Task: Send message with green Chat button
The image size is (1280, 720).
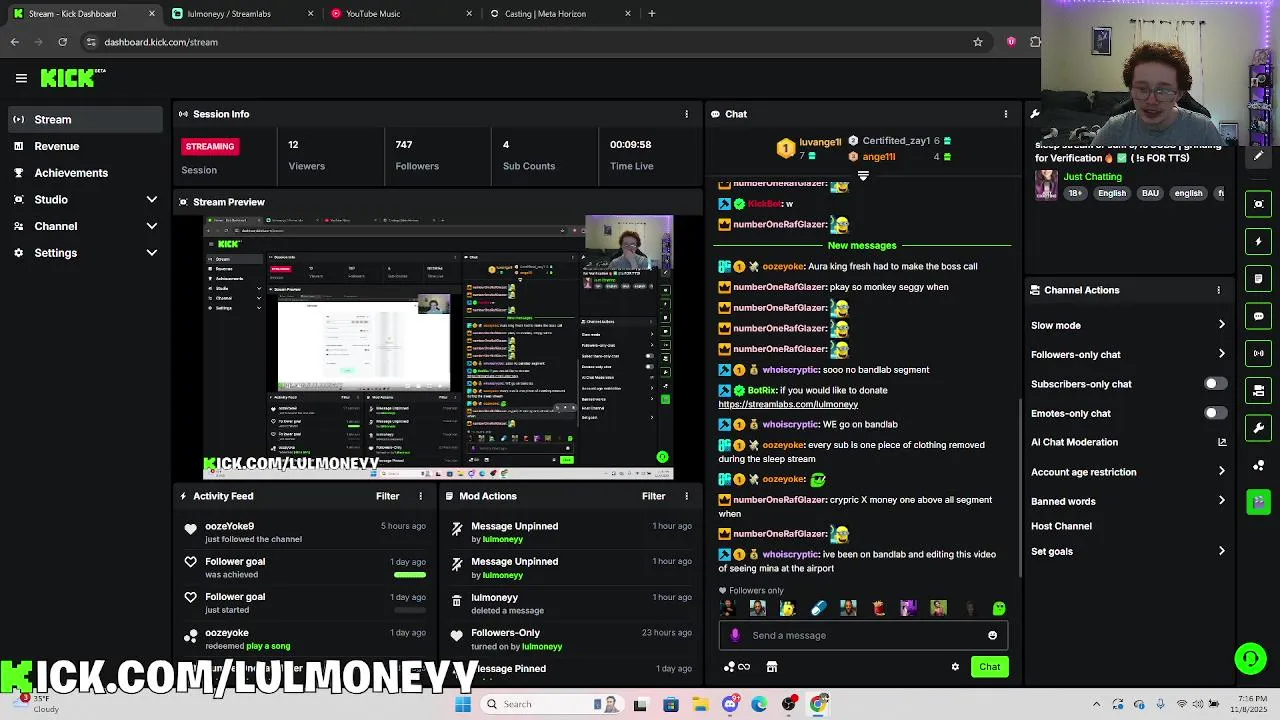Action: pos(989,667)
